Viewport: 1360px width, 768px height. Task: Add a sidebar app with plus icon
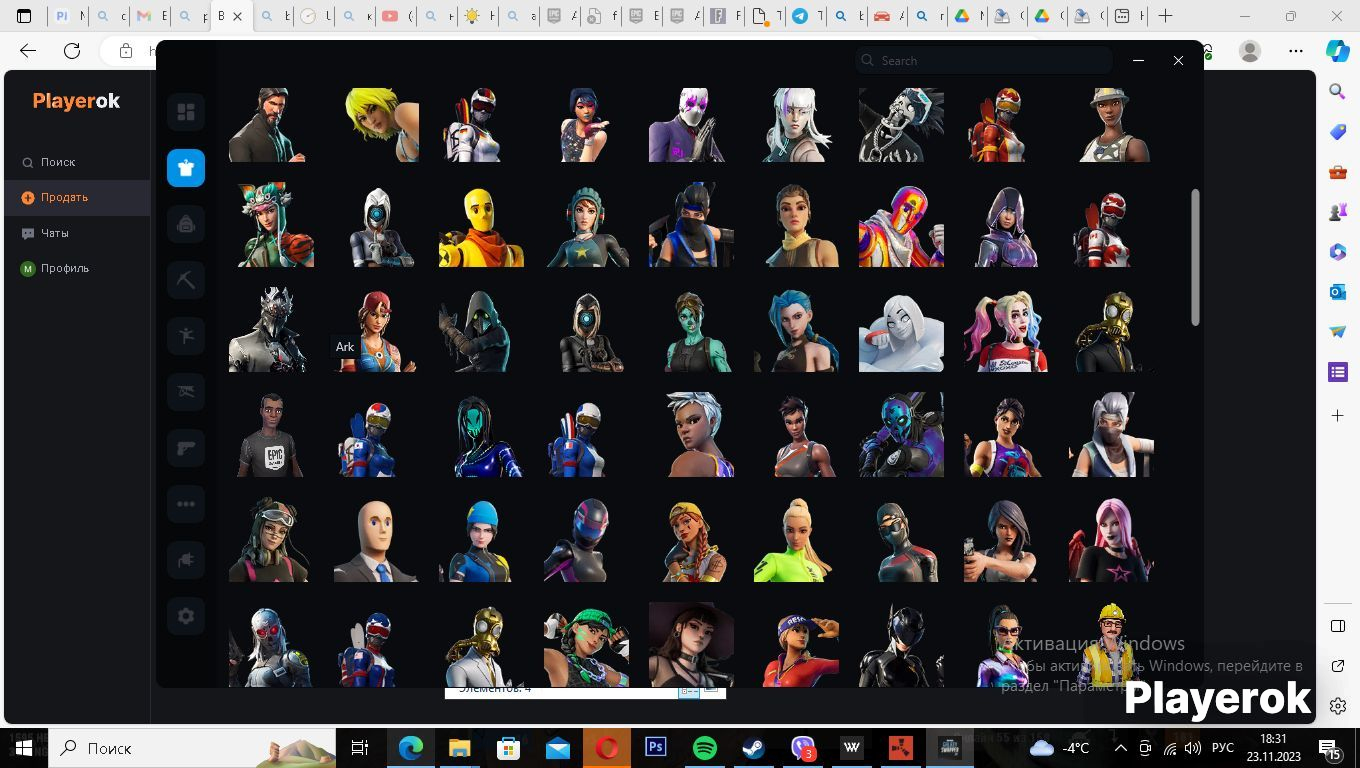1338,415
